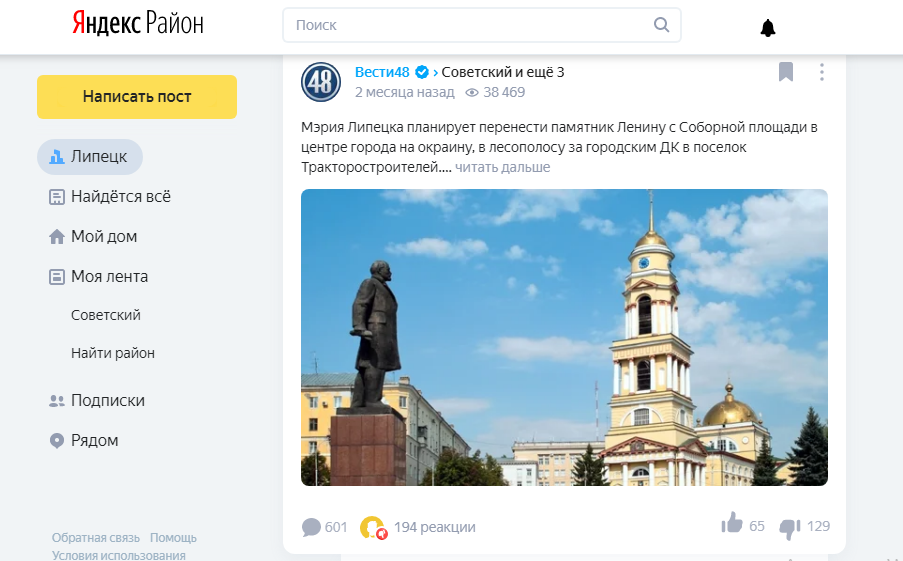The width and height of the screenshot is (903, 561).
Task: Toggle the post bookmark icon
Action: click(x=786, y=72)
